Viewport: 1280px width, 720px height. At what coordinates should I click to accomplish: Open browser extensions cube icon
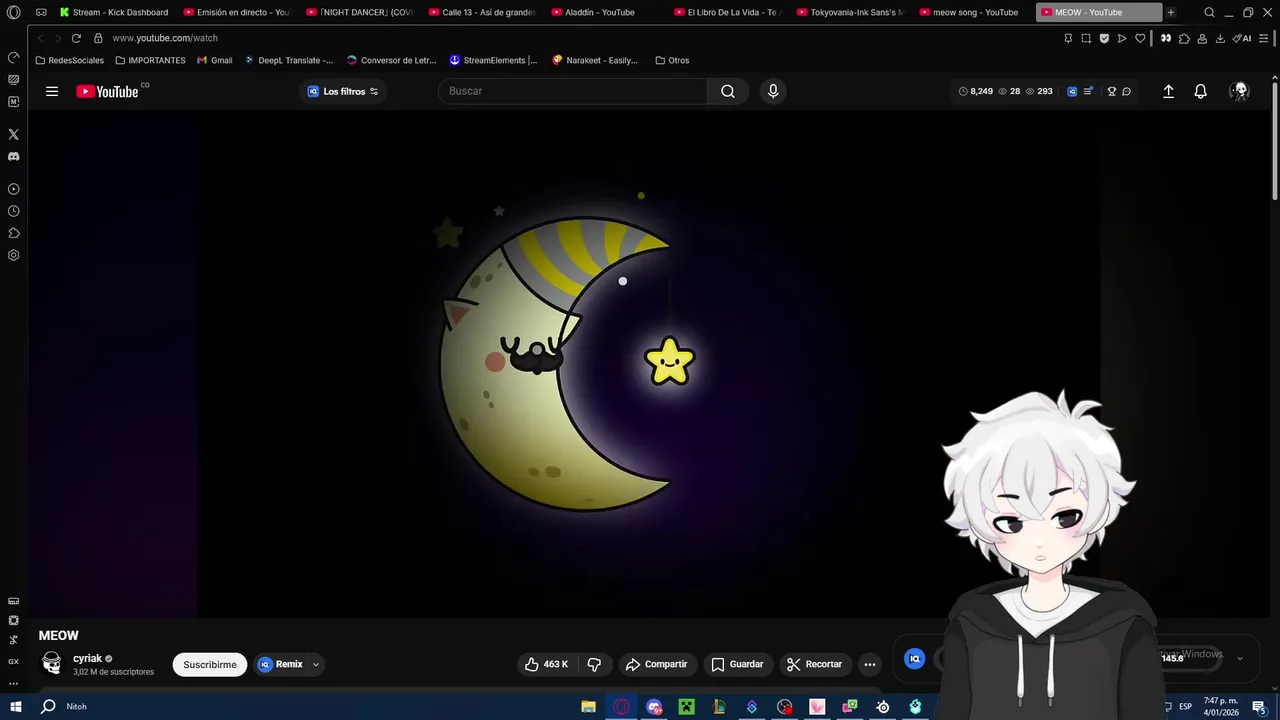pyautogui.click(x=1184, y=38)
